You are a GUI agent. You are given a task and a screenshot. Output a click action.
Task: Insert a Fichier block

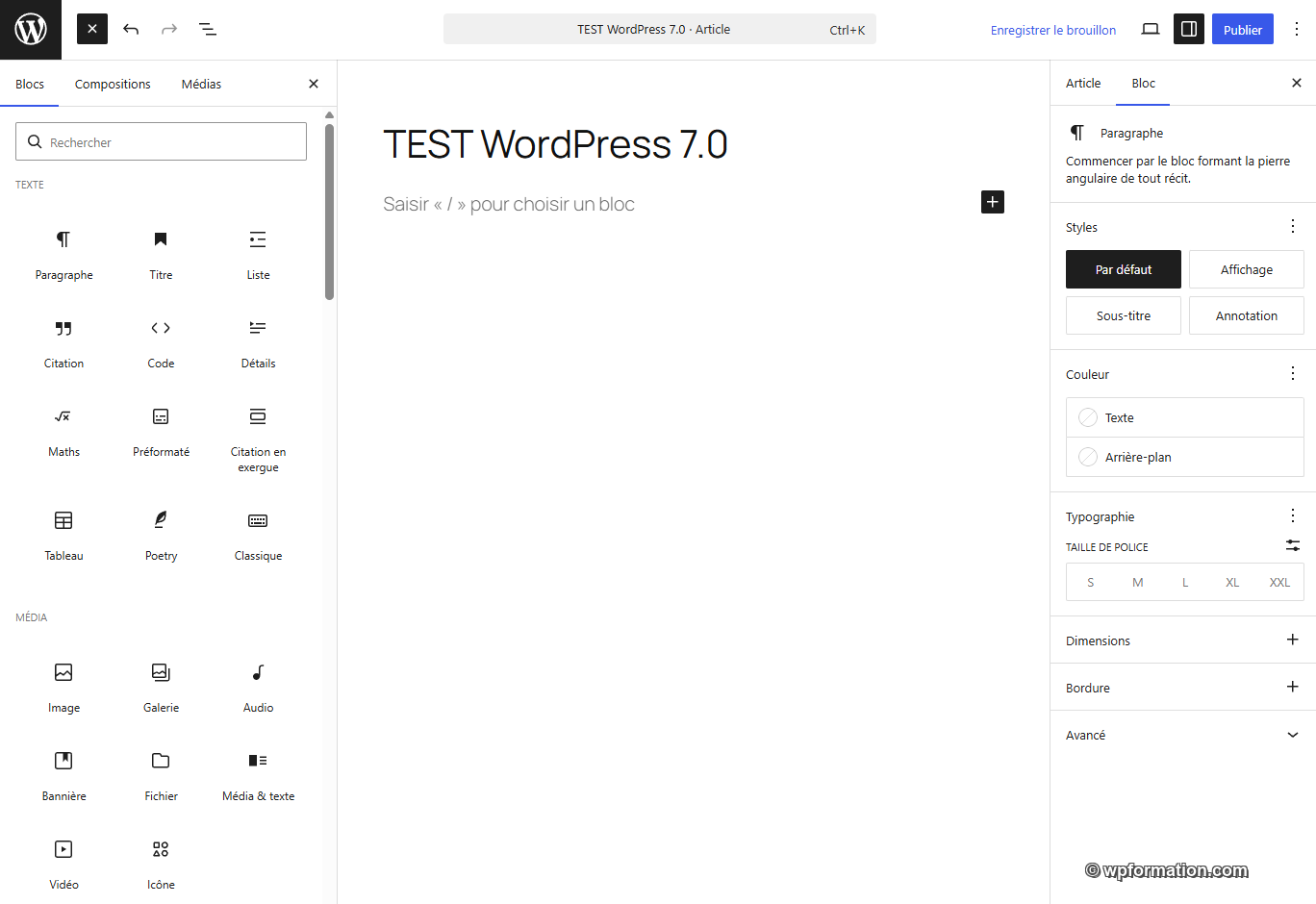[161, 775]
